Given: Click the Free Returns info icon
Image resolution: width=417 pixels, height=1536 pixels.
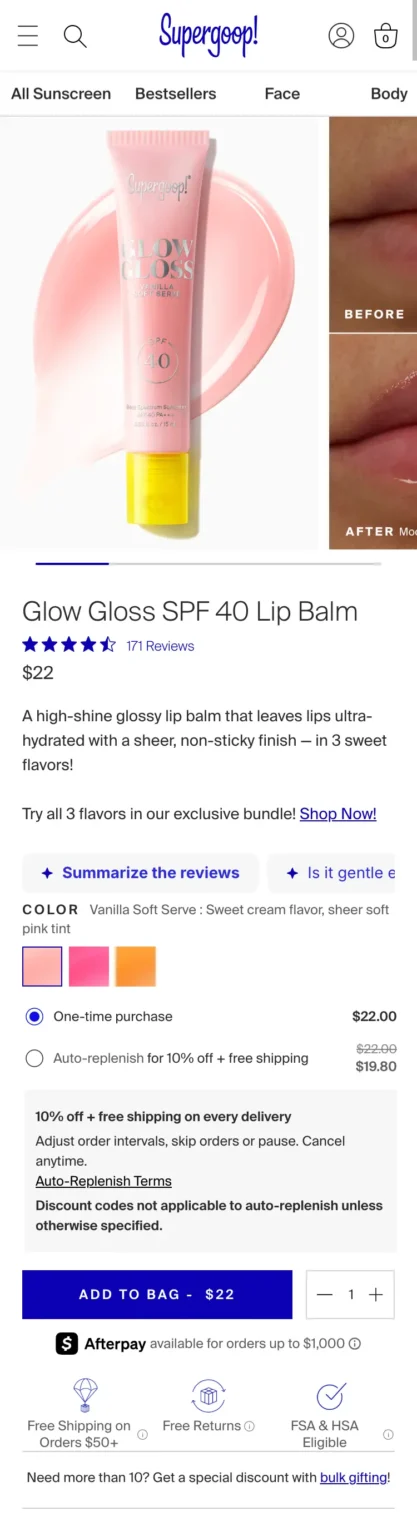Looking at the screenshot, I should click(249, 1426).
